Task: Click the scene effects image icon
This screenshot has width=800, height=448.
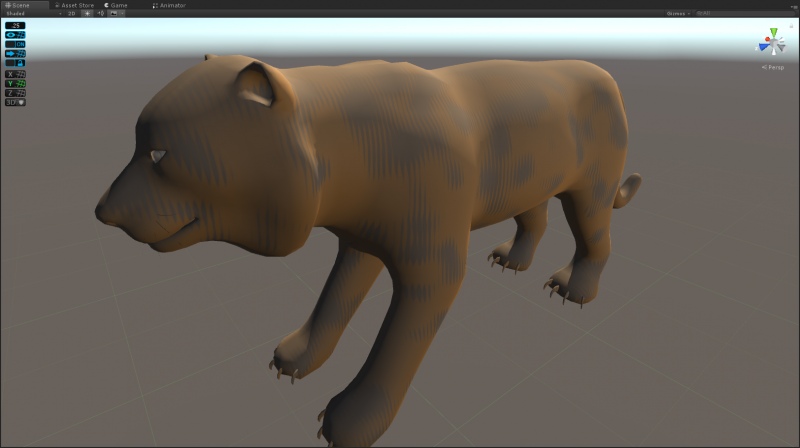Action: coord(113,14)
